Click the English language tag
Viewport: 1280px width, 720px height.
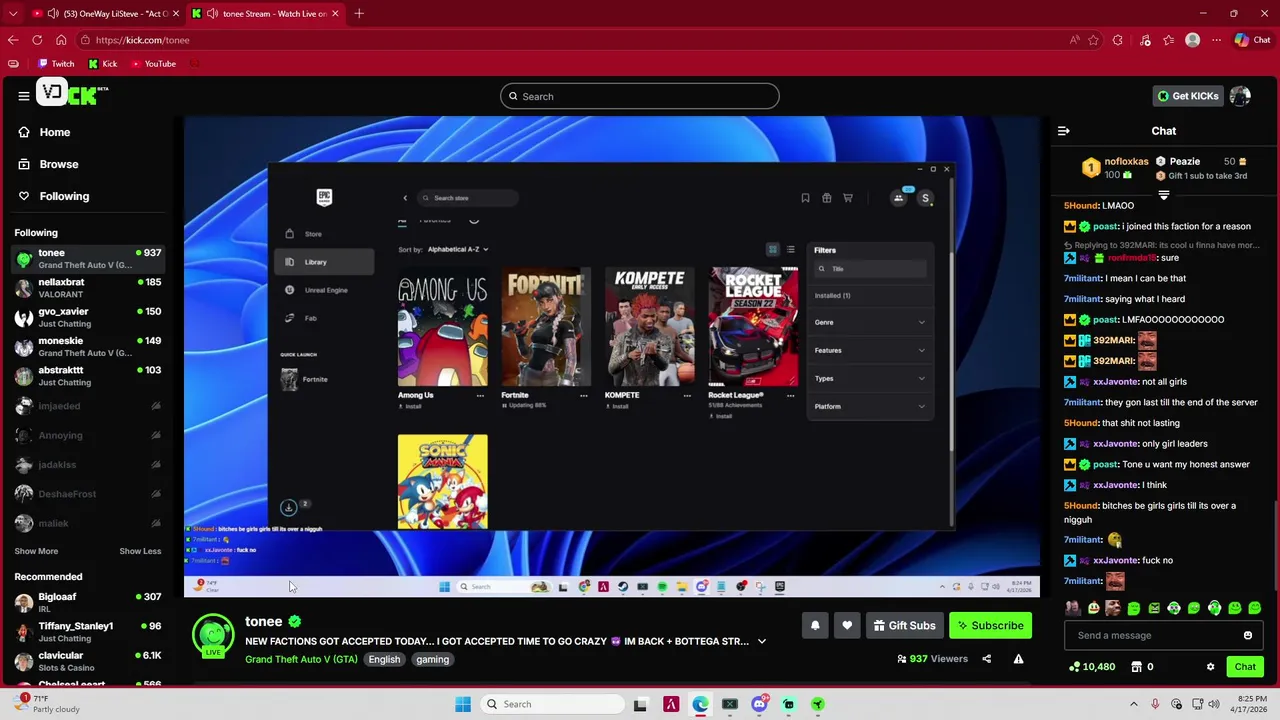tap(384, 659)
